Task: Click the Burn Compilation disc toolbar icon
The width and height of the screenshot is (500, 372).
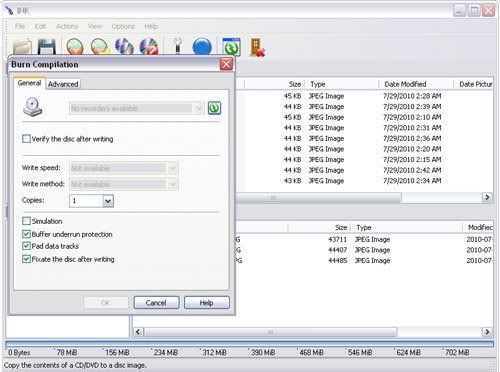Action: point(75,47)
